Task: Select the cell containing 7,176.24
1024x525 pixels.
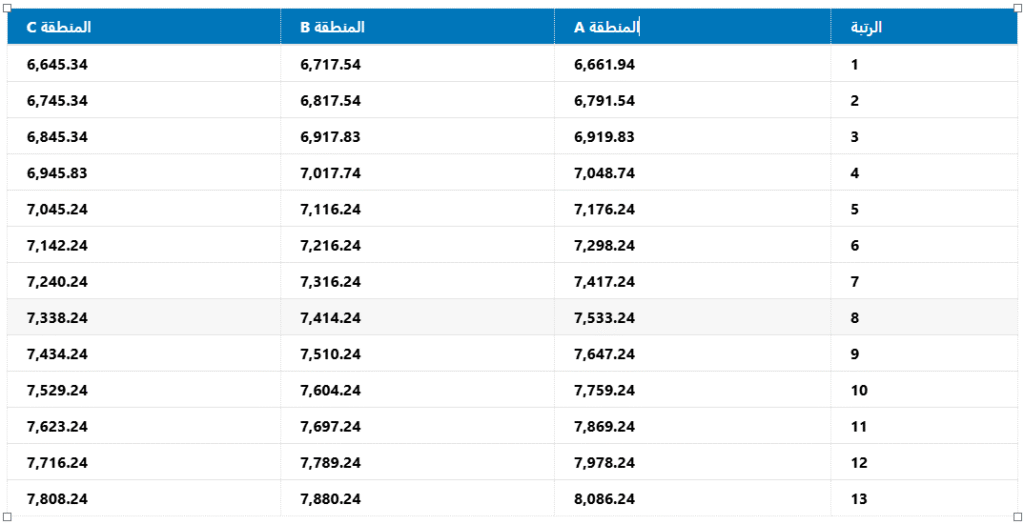Action: (604, 209)
